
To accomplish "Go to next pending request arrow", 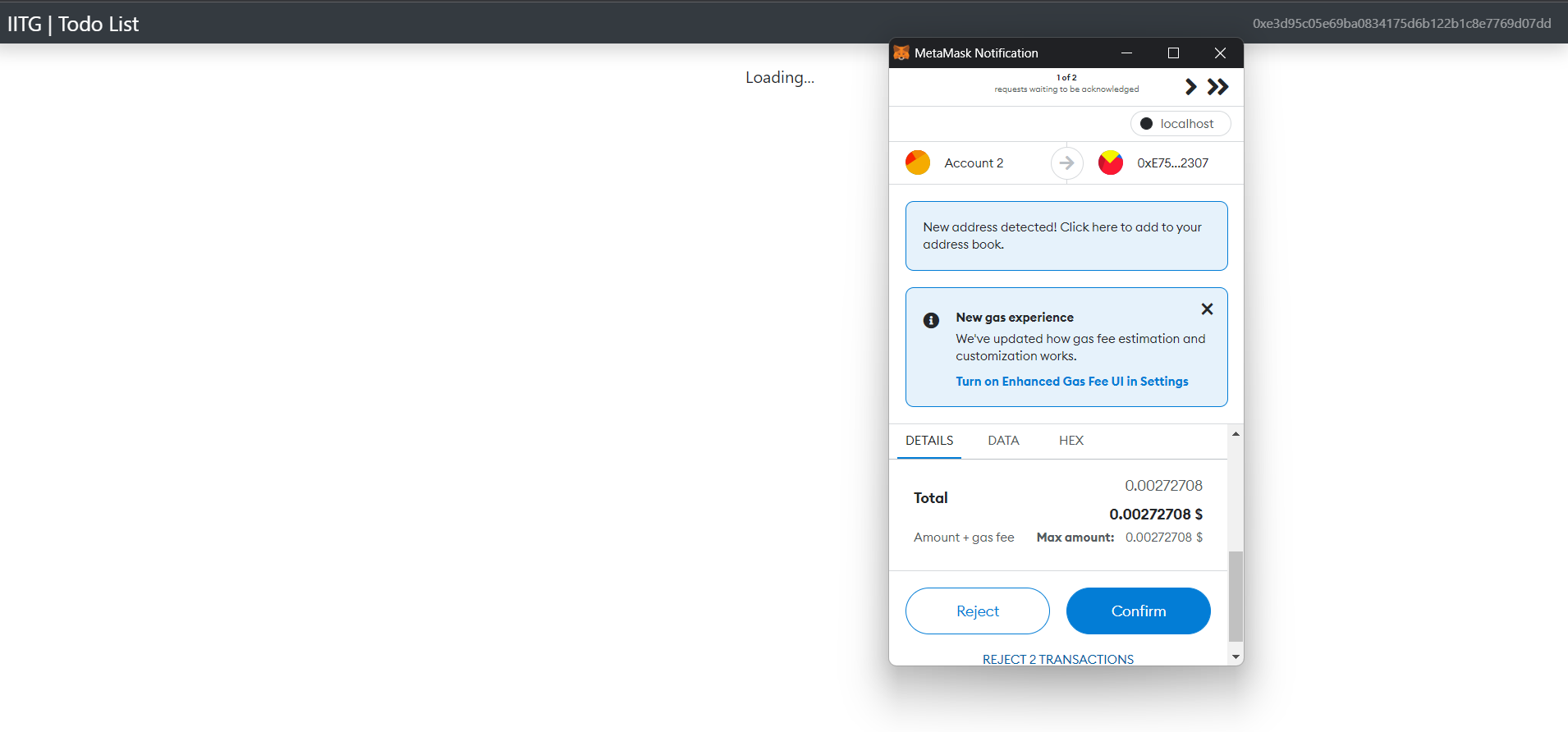I will [x=1190, y=87].
